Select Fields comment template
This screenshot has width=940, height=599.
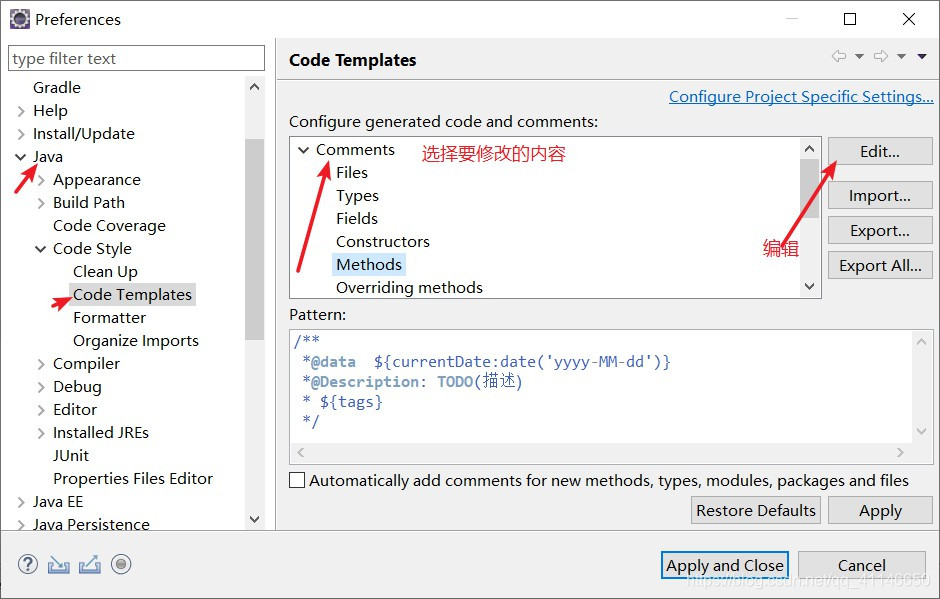[357, 219]
